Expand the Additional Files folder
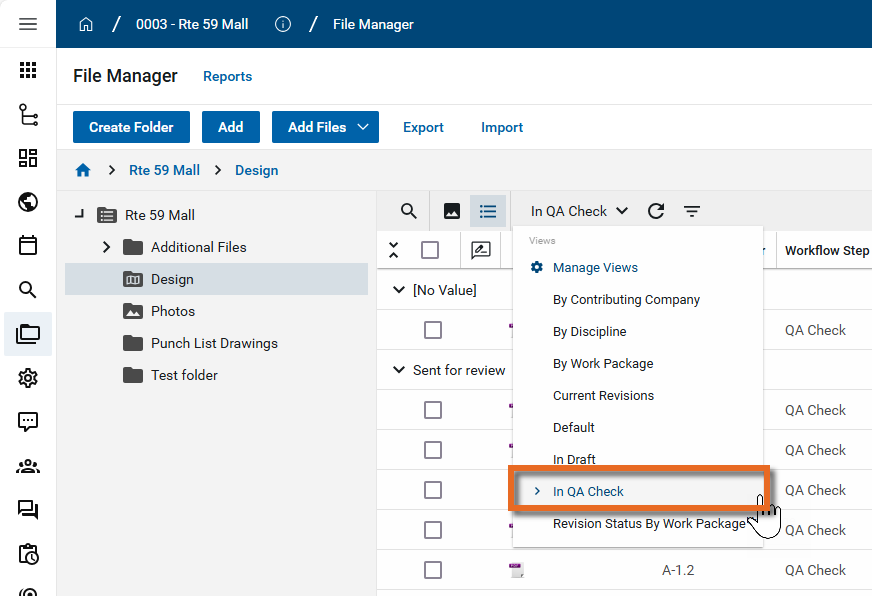872x596 pixels. [x=107, y=247]
